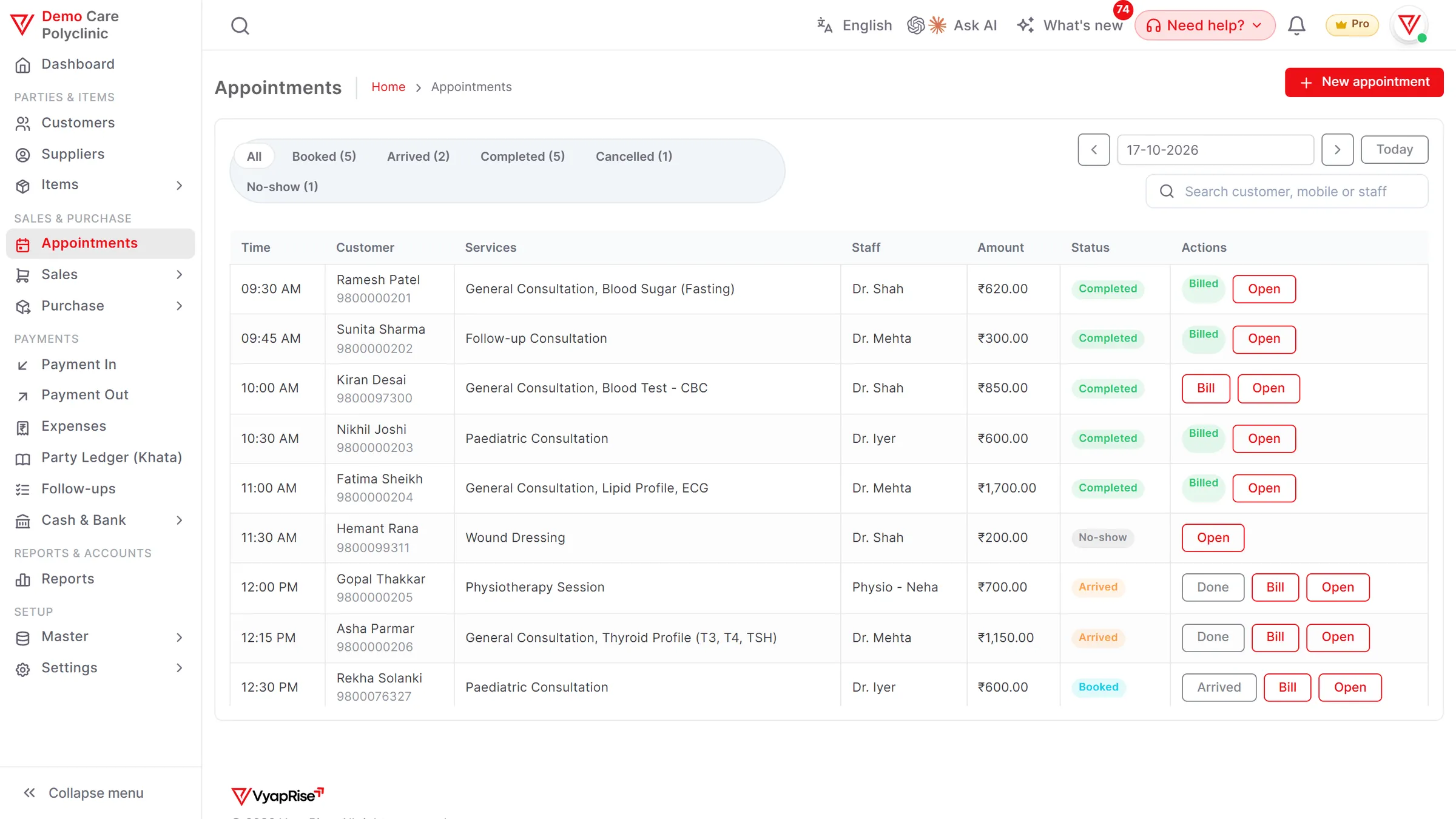Expand the Cash & Bank chevron

point(179,521)
